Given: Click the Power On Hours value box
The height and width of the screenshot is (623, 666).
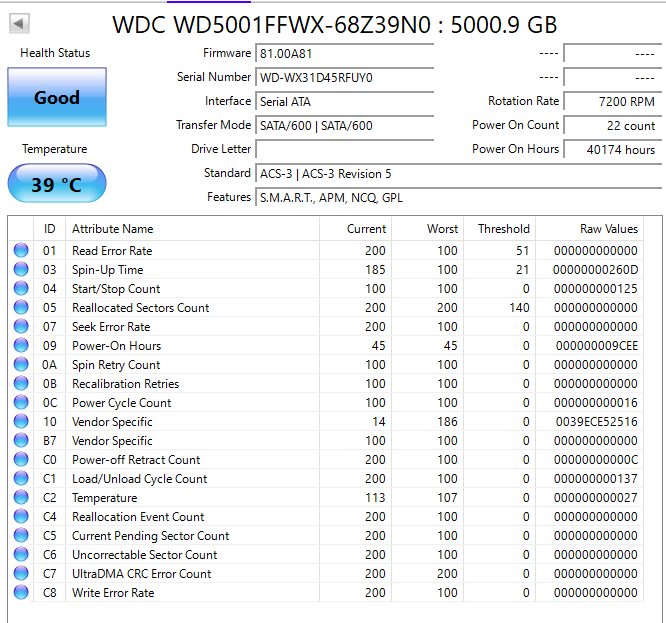Looking at the screenshot, I should pos(610,149).
